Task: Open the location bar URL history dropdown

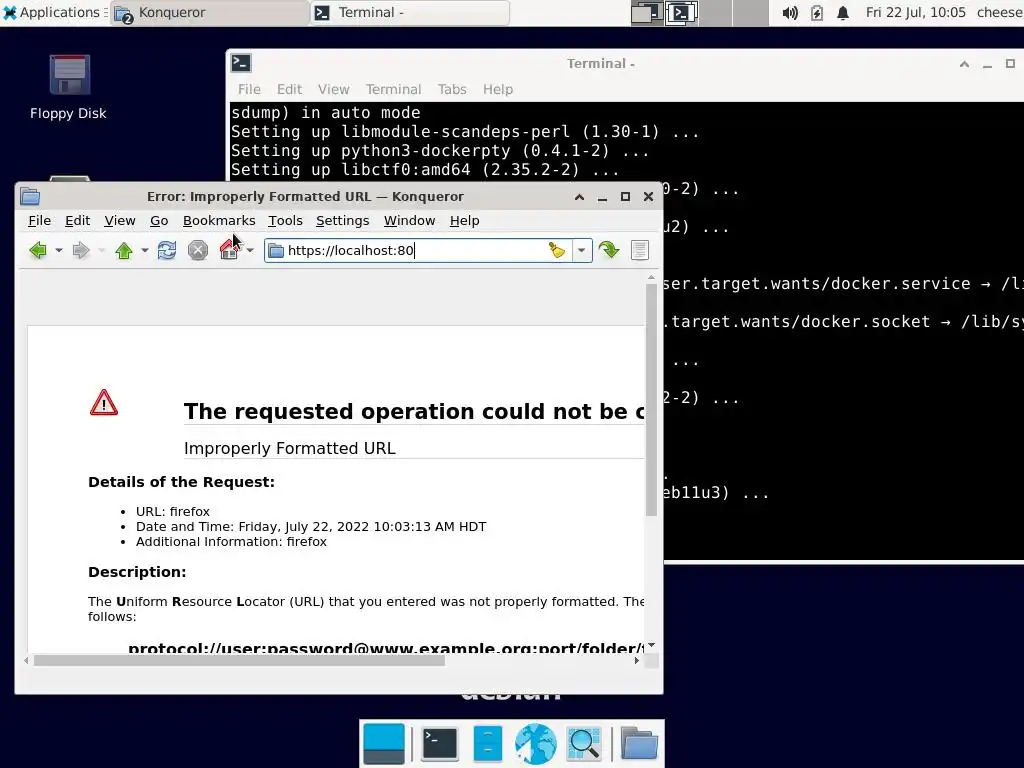Action: pyautogui.click(x=581, y=250)
